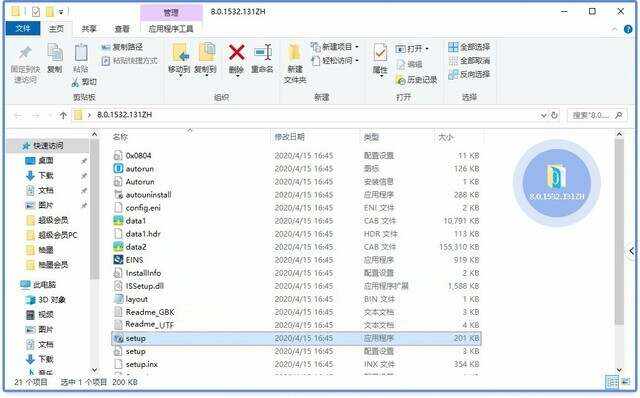Click the Paste shortcut button
Viewport: 640px width, 398px height.
click(x=129, y=61)
